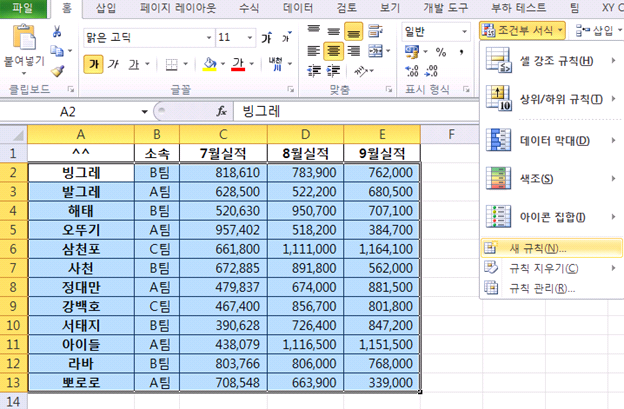Click the Wrap Text icon
This screenshot has width=624, height=409.
pyautogui.click(x=375, y=31)
